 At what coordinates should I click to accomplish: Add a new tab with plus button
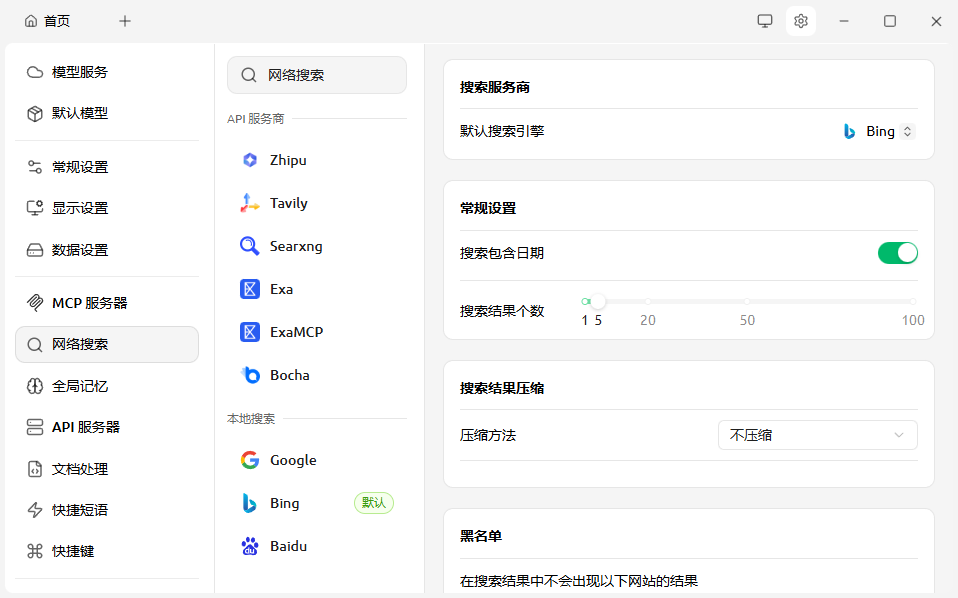[125, 21]
